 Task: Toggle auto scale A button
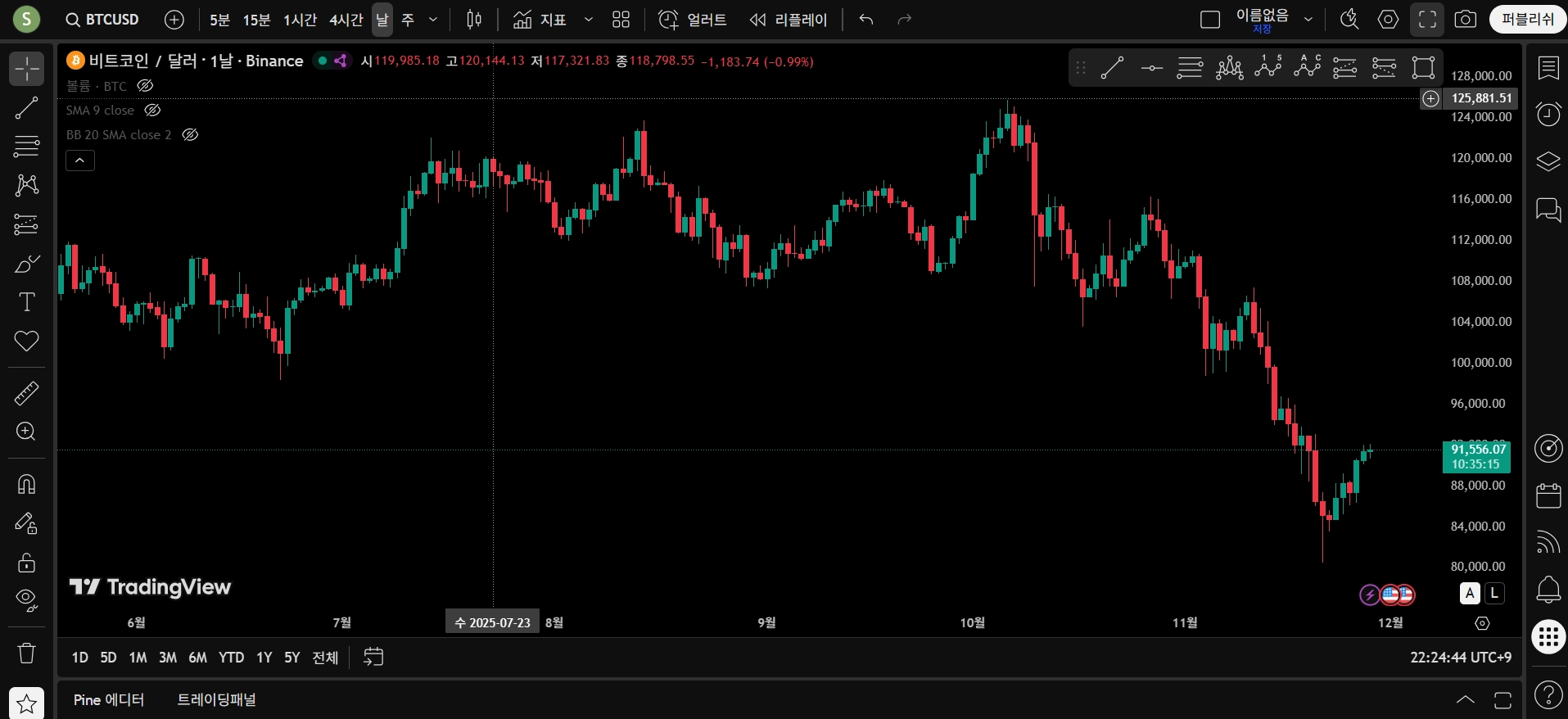tap(1470, 594)
